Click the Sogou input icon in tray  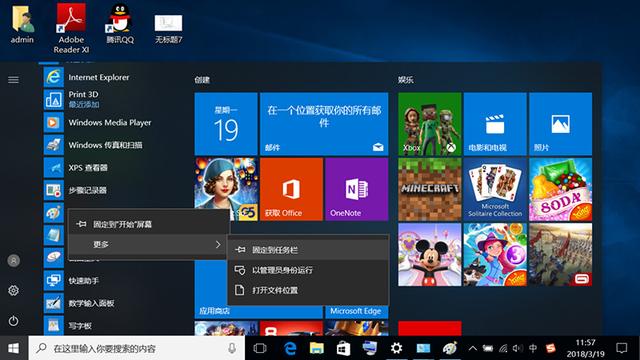click(x=551, y=348)
